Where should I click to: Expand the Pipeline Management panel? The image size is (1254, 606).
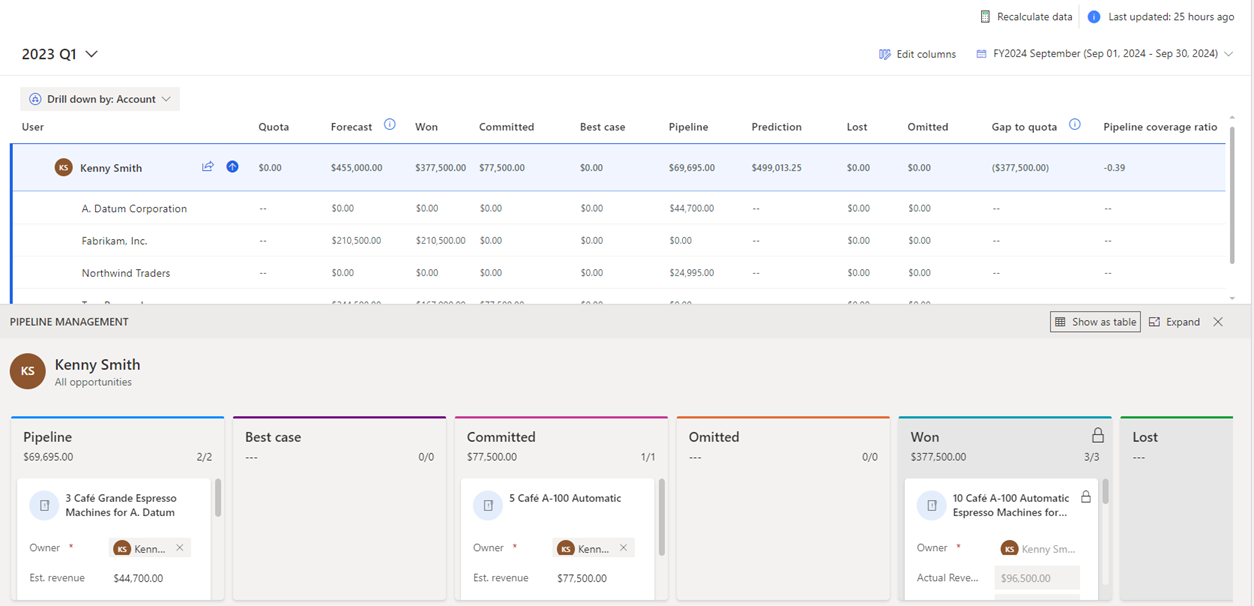tap(1175, 322)
